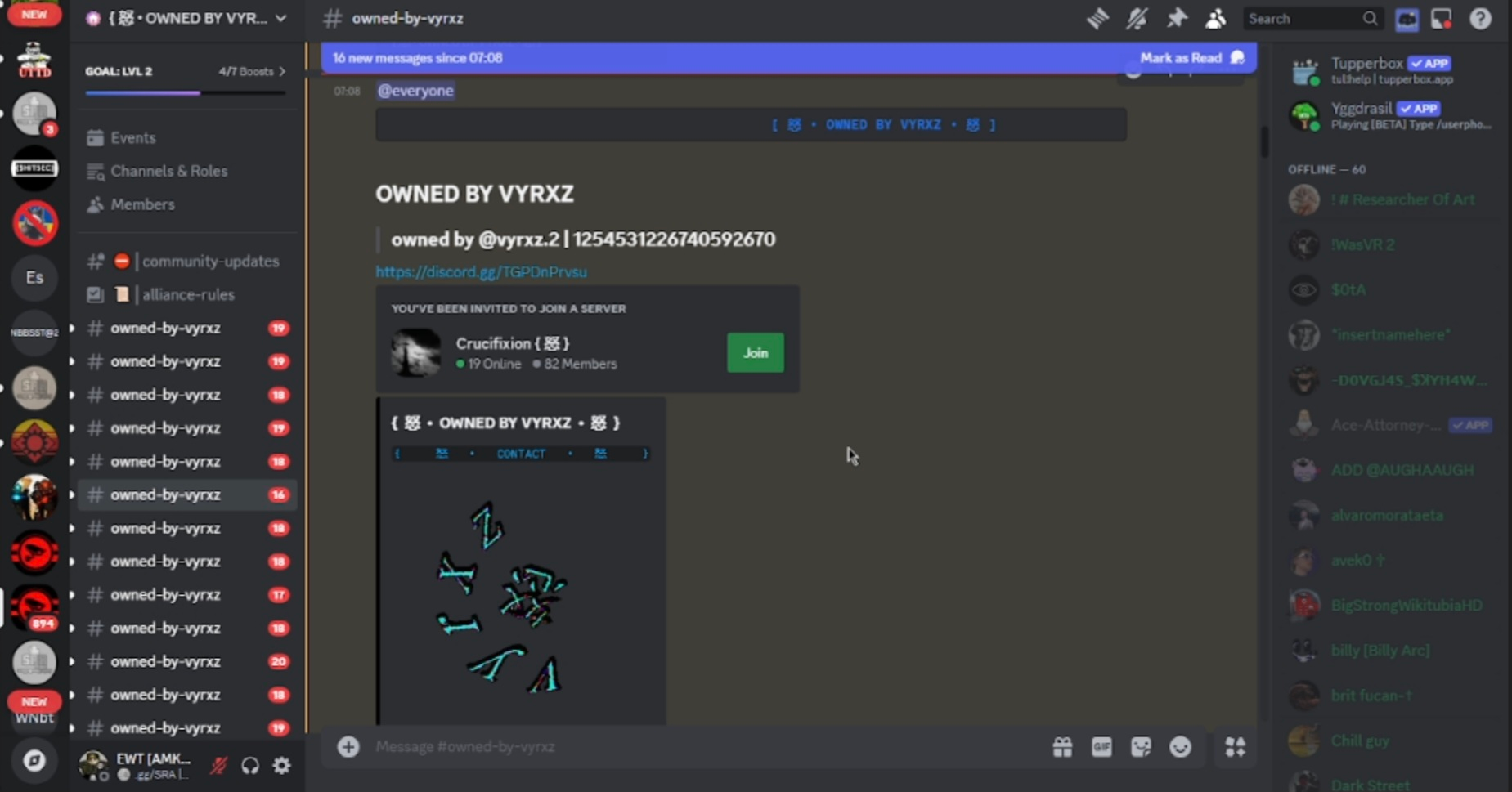Open the Apps launcher icon

coord(1235,747)
